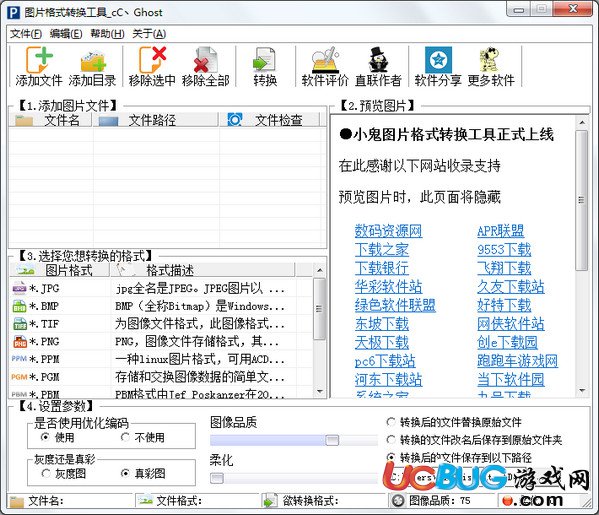Click the status bar 欲转换格式 icon
The image size is (599, 515).
[x=270, y=501]
